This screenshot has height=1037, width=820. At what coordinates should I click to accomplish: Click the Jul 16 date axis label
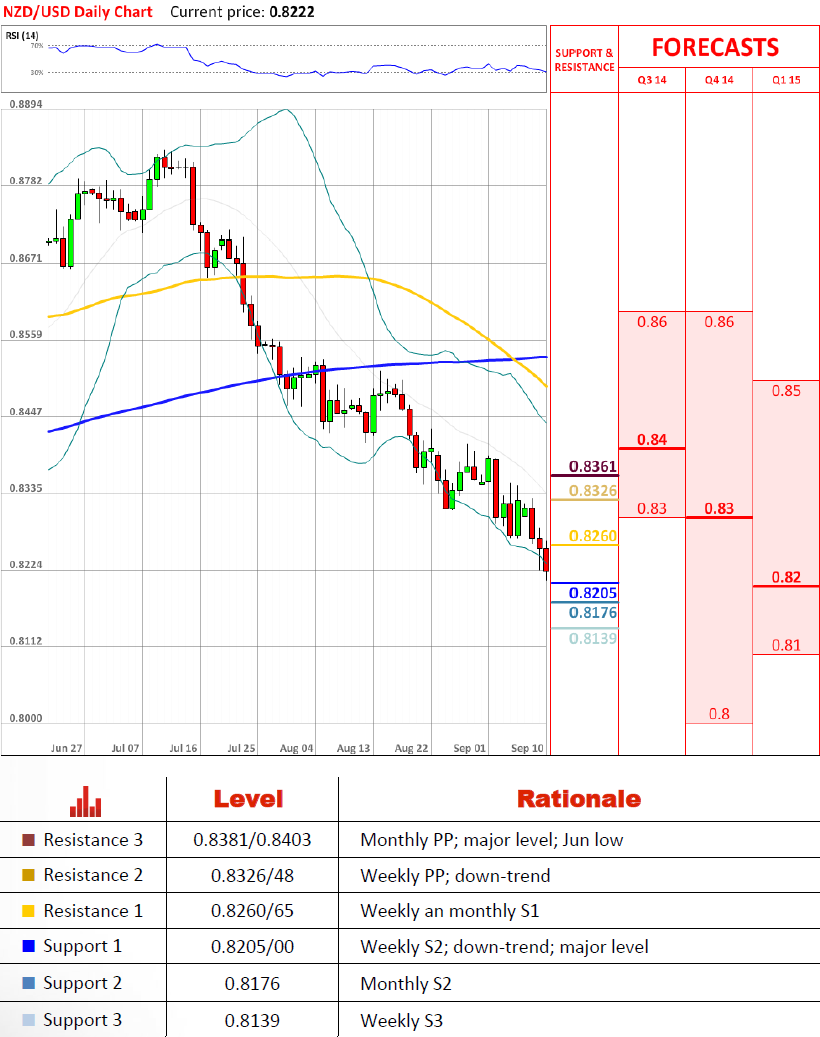[183, 748]
